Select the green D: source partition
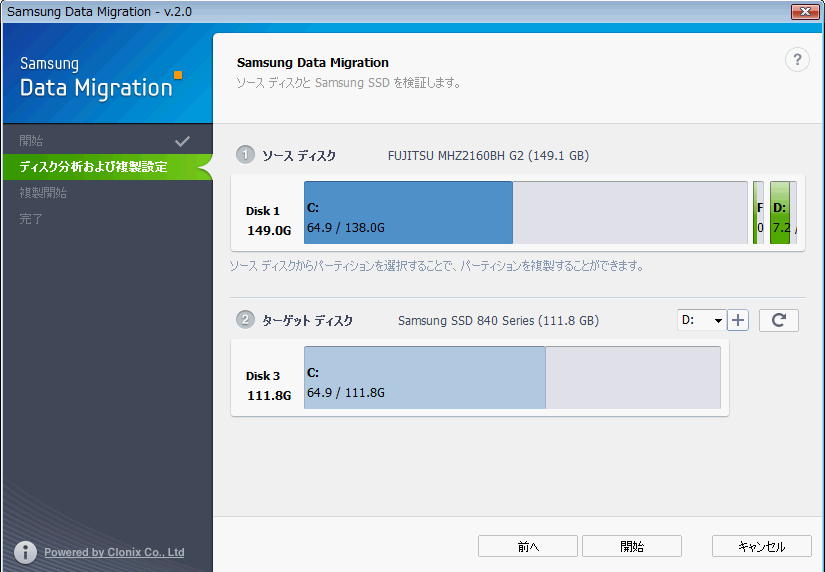The image size is (825, 572). pyautogui.click(x=782, y=213)
